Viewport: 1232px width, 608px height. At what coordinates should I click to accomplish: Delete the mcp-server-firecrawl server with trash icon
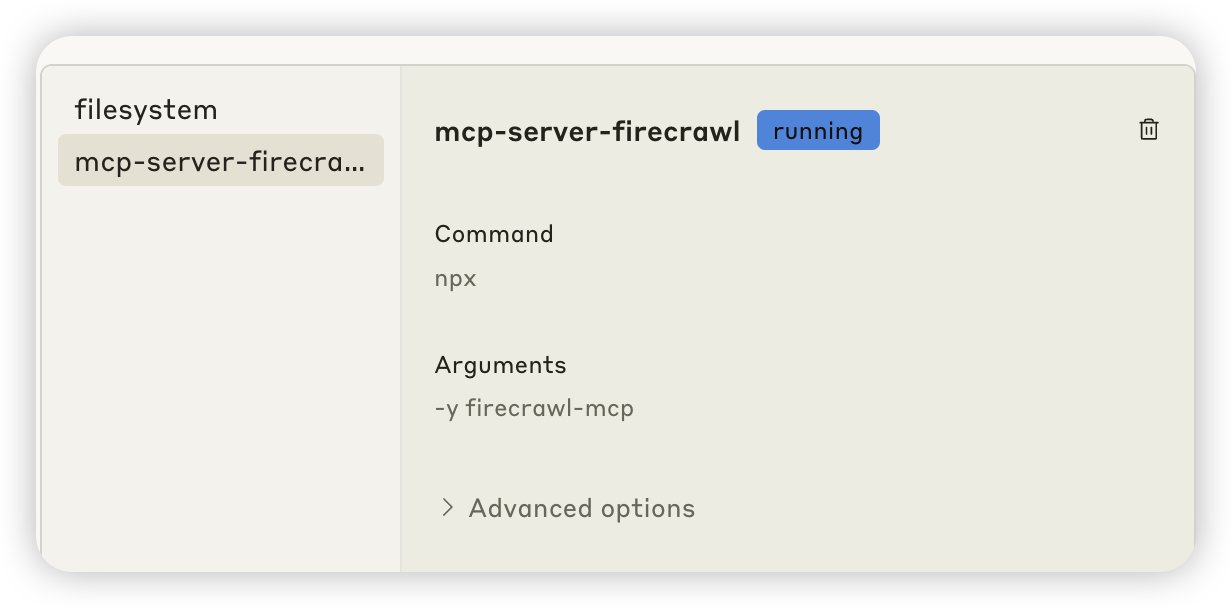1149,130
